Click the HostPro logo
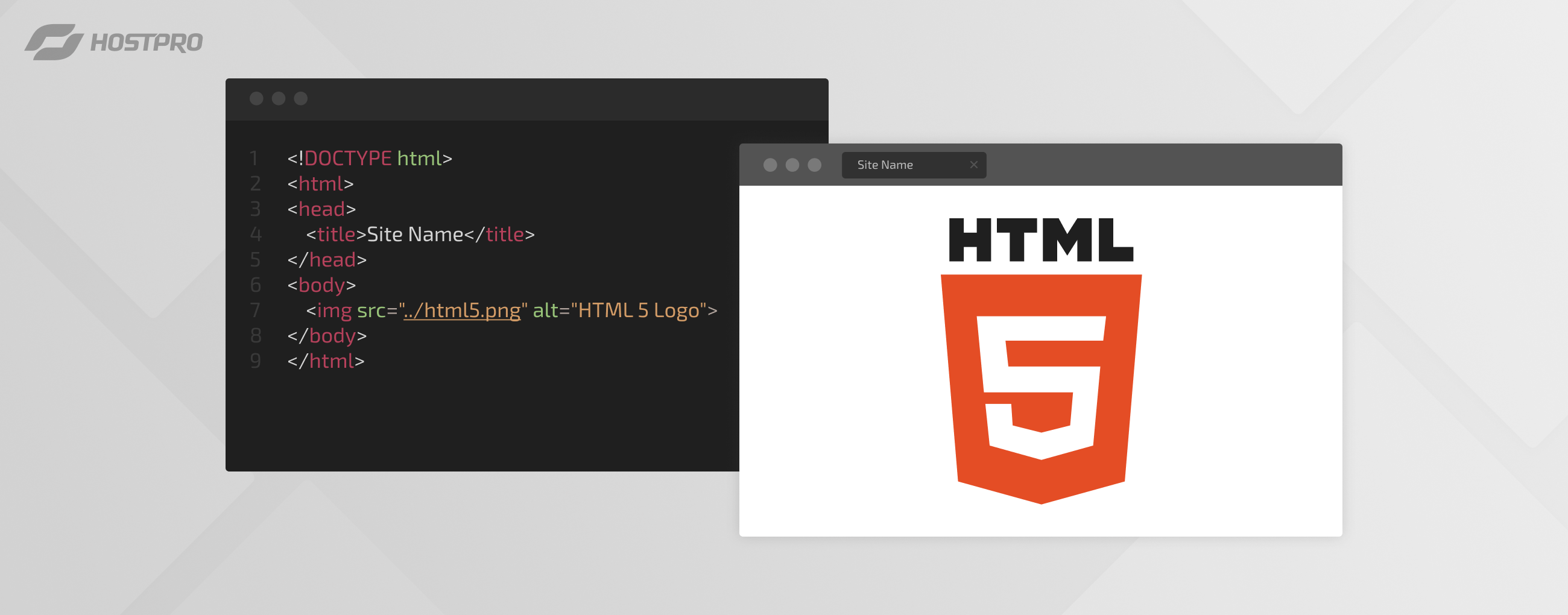Screen dimensions: 1568x615 (113, 42)
